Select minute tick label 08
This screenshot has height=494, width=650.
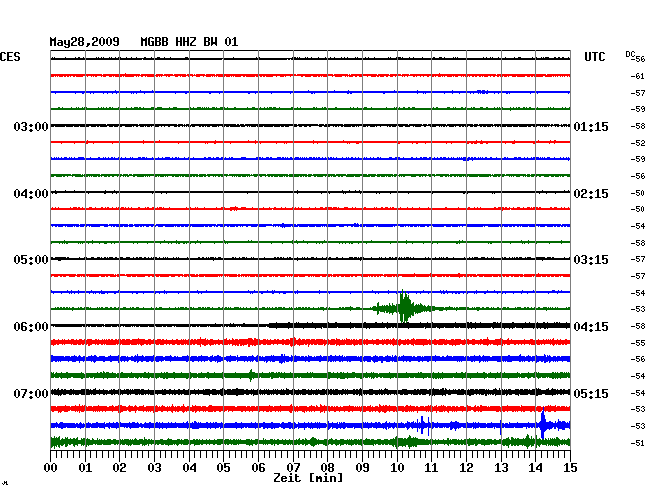327,467
